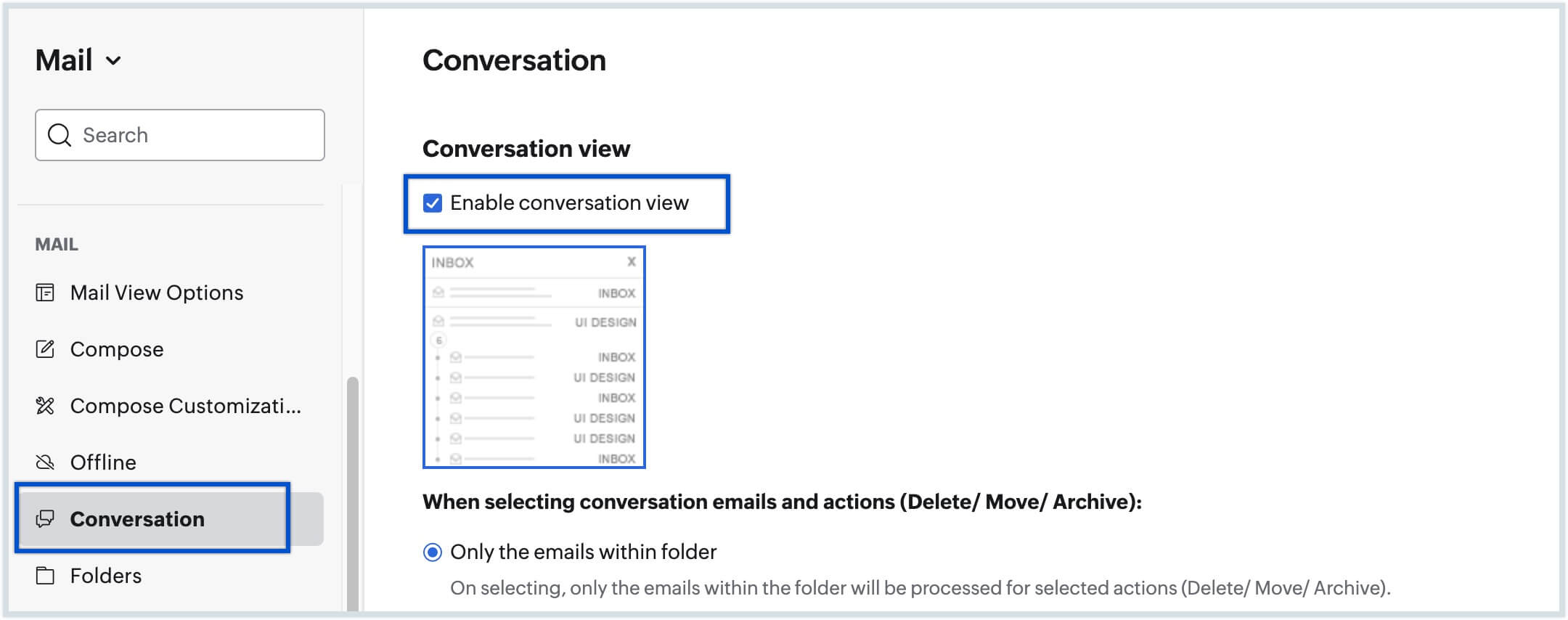Click the Mail View Options icon
The width and height of the screenshot is (1568, 620).
[45, 293]
